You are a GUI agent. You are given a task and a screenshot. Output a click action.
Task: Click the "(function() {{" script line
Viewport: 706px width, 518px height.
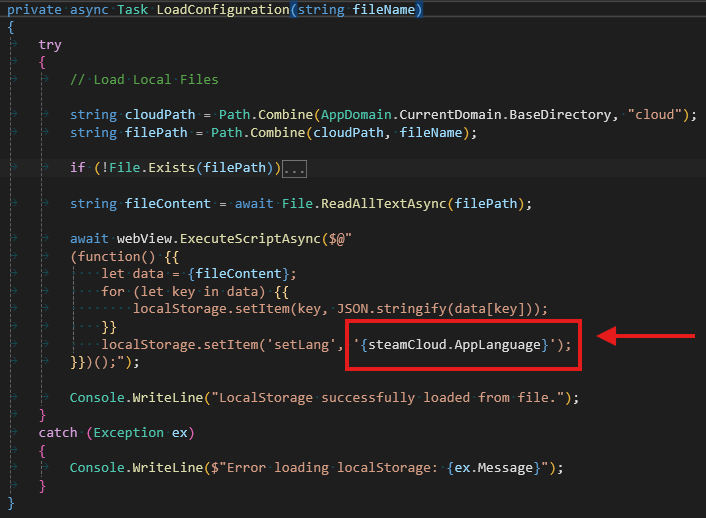click(124, 257)
